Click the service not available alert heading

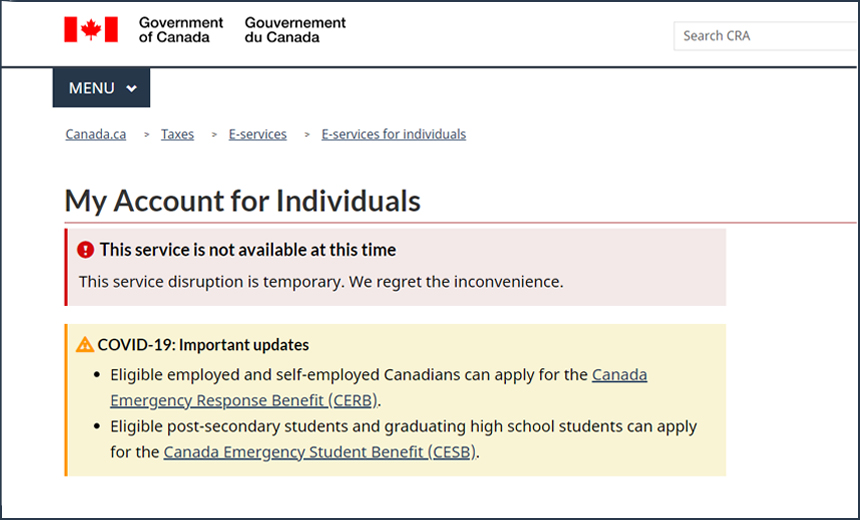point(247,250)
